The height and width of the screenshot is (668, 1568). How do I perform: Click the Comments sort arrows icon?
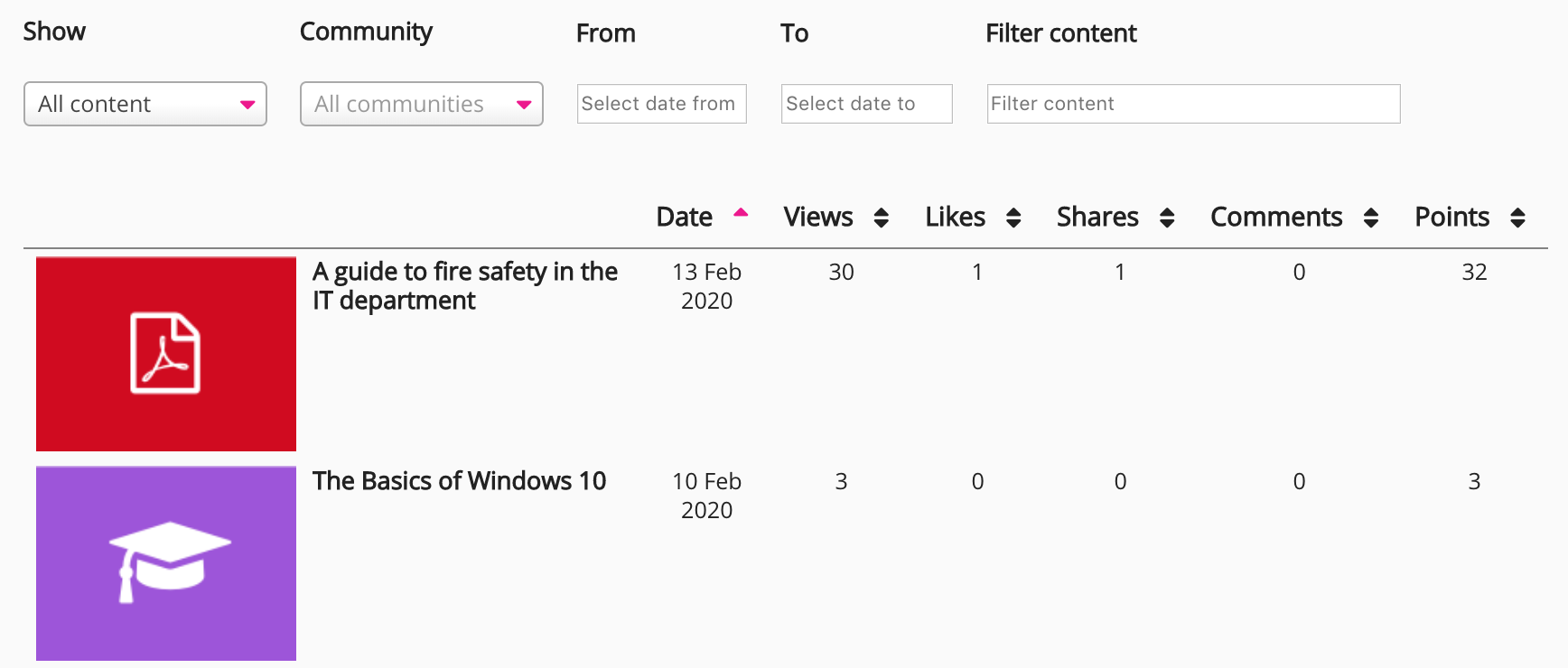tap(1371, 218)
